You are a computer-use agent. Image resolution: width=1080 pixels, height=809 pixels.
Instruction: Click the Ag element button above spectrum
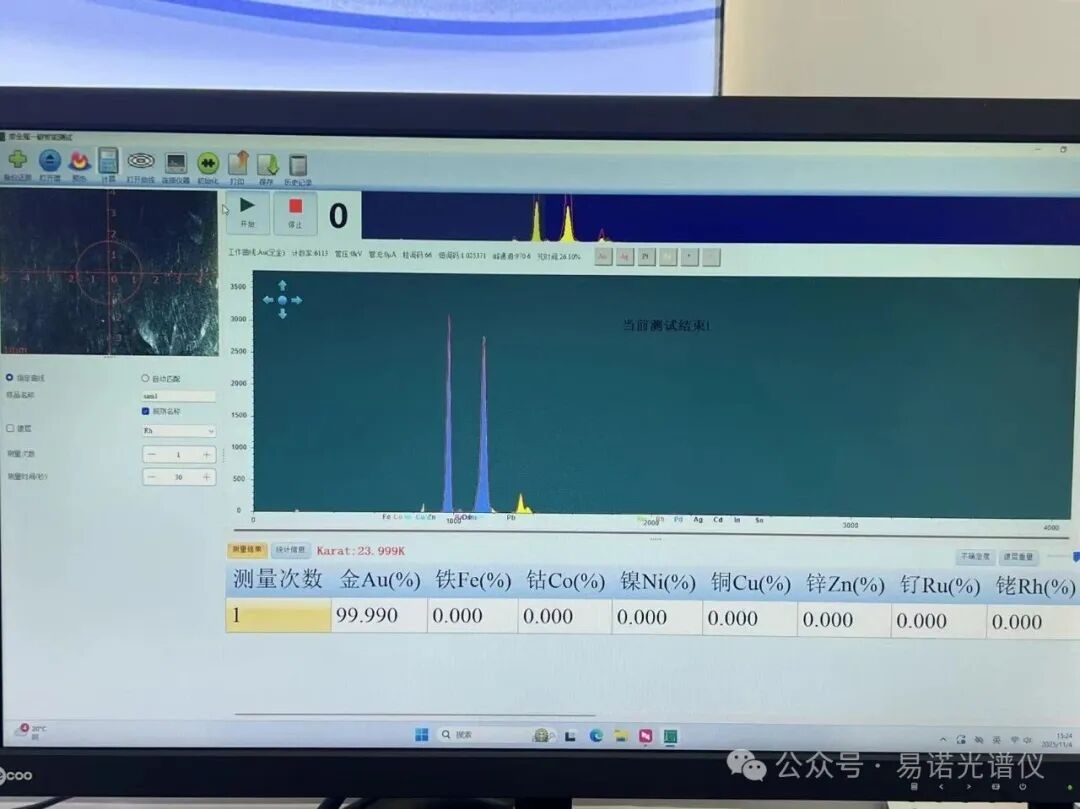tap(625, 256)
